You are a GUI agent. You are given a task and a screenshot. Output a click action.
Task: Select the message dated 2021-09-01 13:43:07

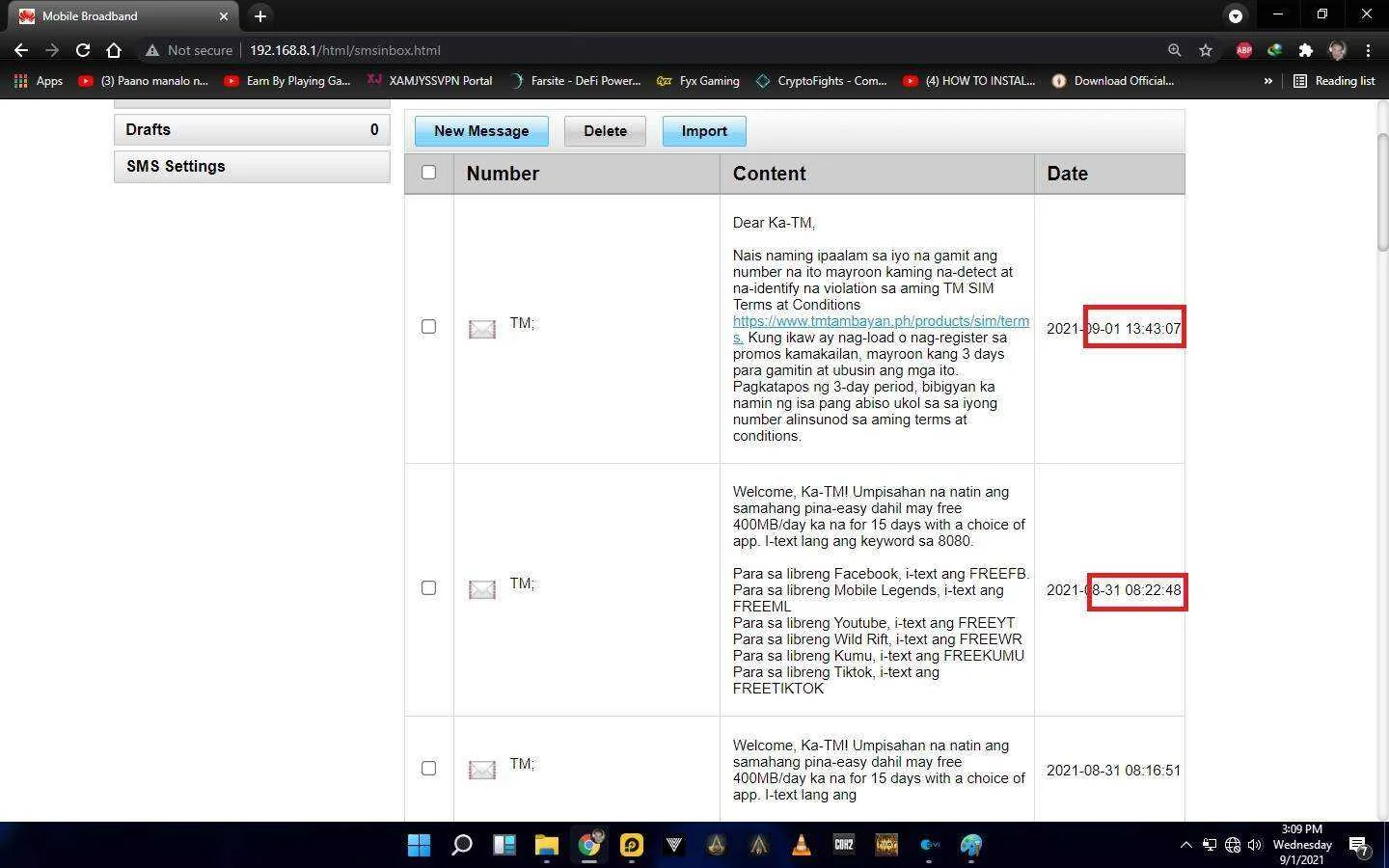[429, 327]
